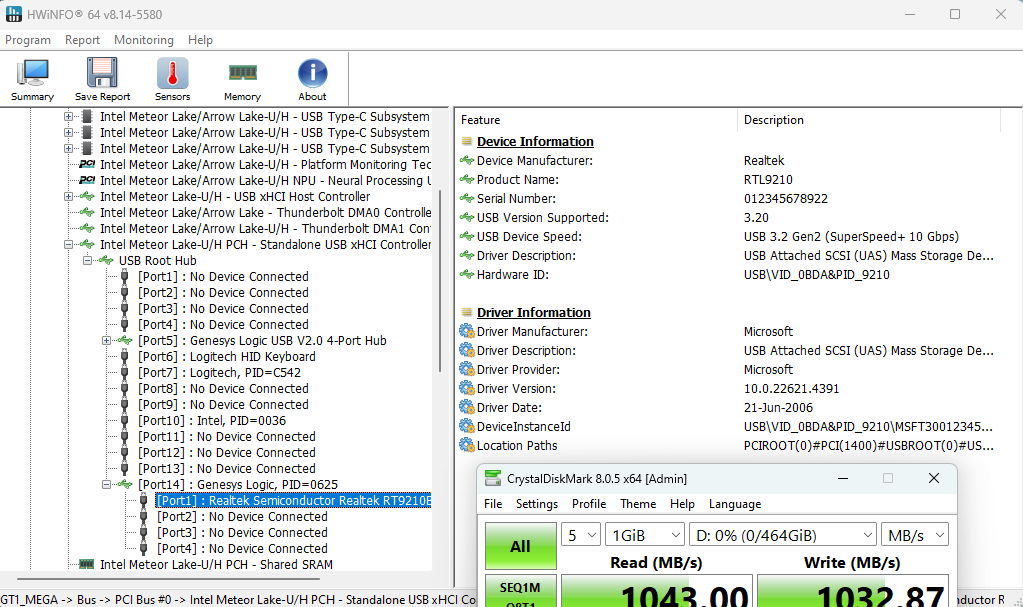Click the Driver Information section icon

(x=466, y=312)
